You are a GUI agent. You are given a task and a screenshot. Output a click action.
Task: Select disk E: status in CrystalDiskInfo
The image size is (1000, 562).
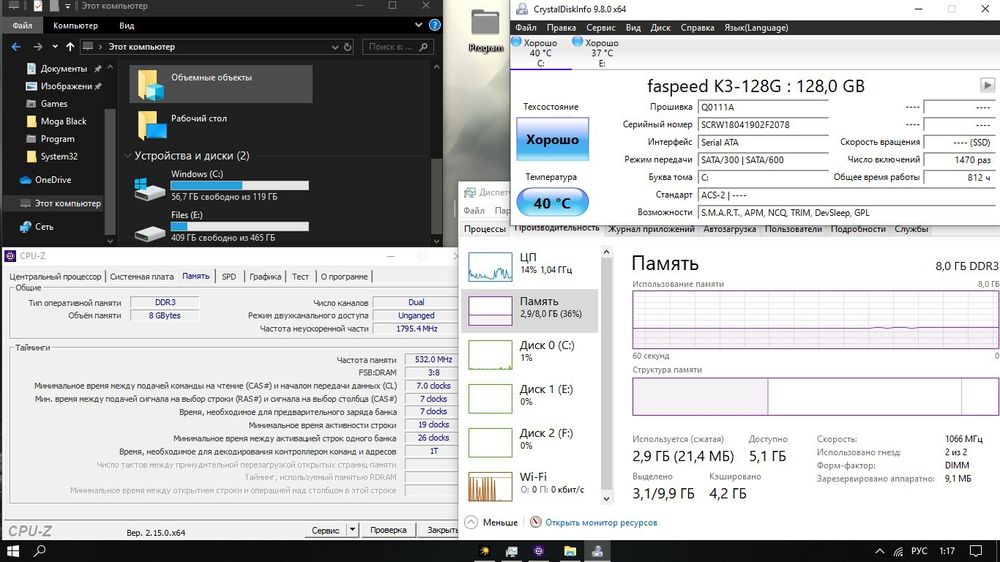(601, 52)
